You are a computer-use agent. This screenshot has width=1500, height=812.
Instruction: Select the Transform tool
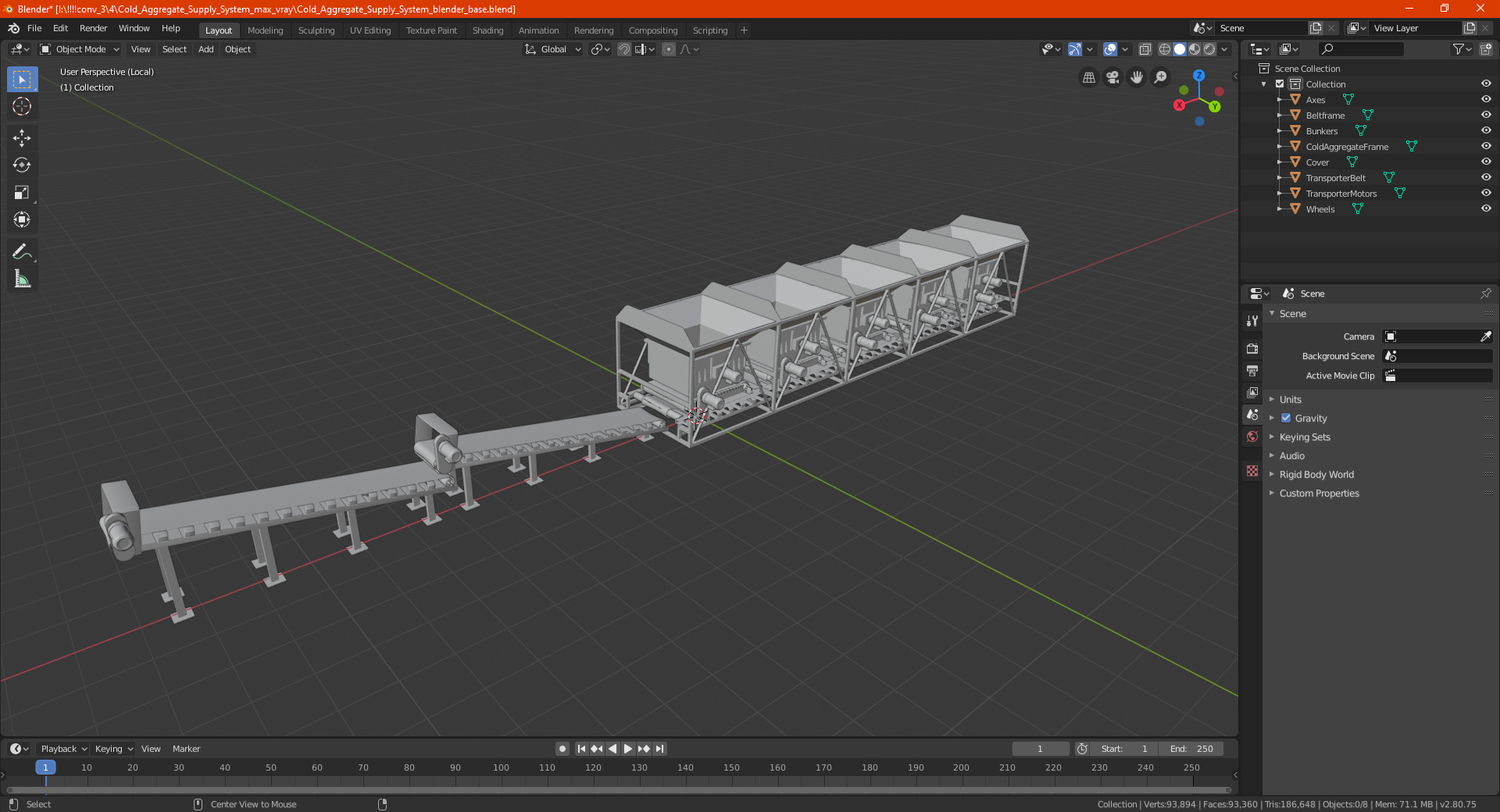[x=22, y=220]
